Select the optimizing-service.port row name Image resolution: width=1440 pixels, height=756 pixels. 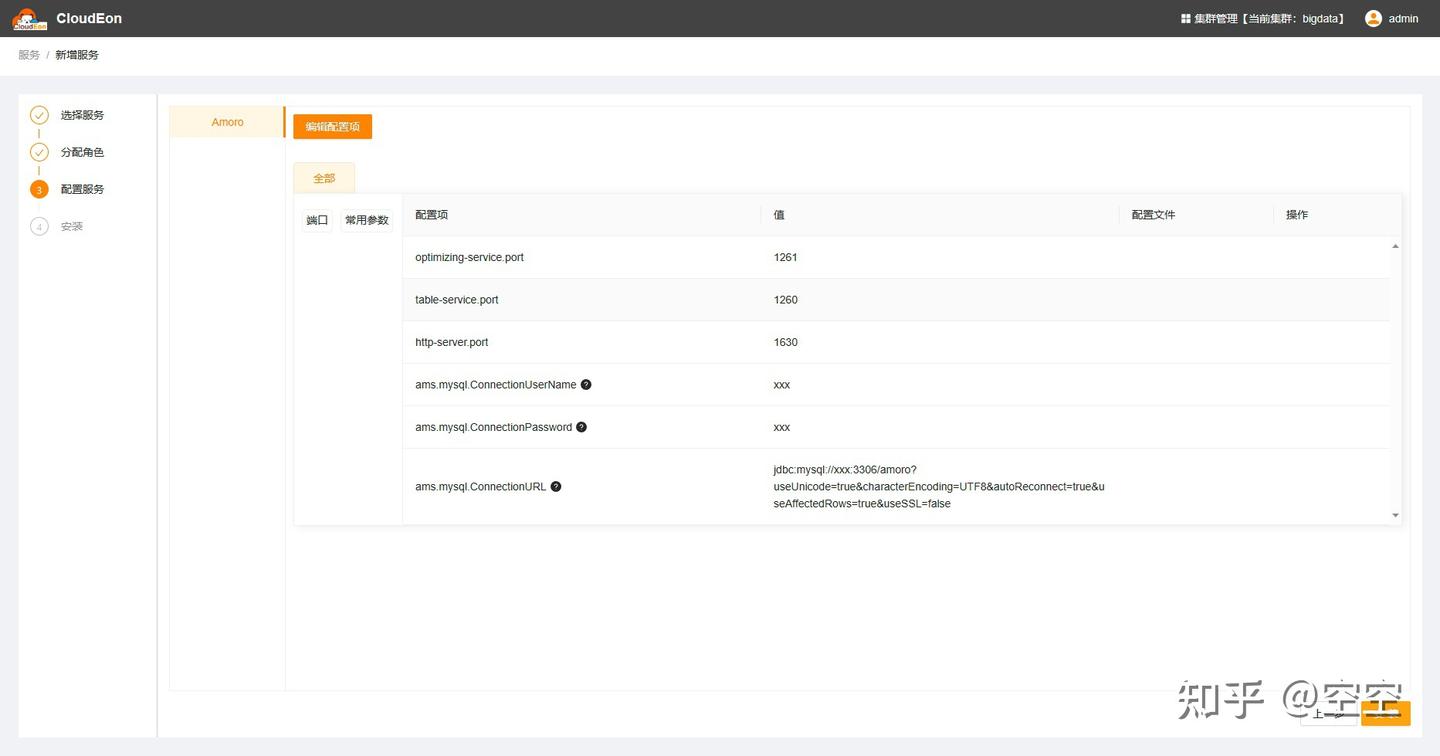(x=469, y=257)
